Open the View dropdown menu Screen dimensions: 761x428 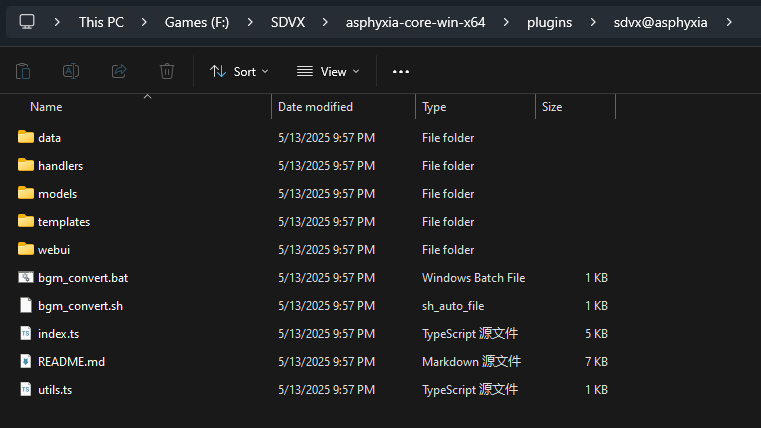(328, 71)
